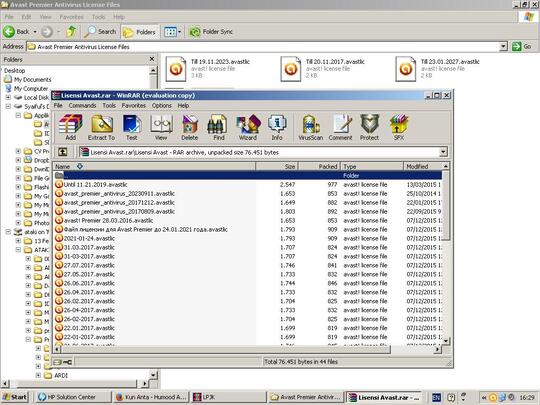This screenshot has width=540, height=405.
Task: Expand the ARDI folder node
Action: pos(38,375)
